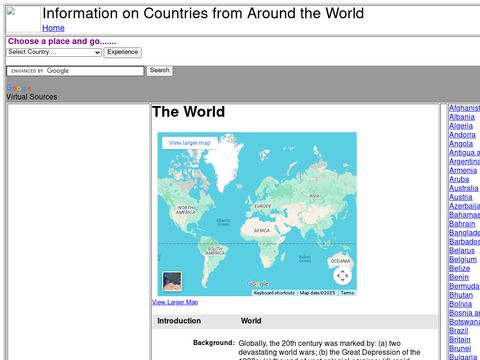Open the Home link
Screen dimensions: 480x360
pyautogui.click(x=53, y=28)
